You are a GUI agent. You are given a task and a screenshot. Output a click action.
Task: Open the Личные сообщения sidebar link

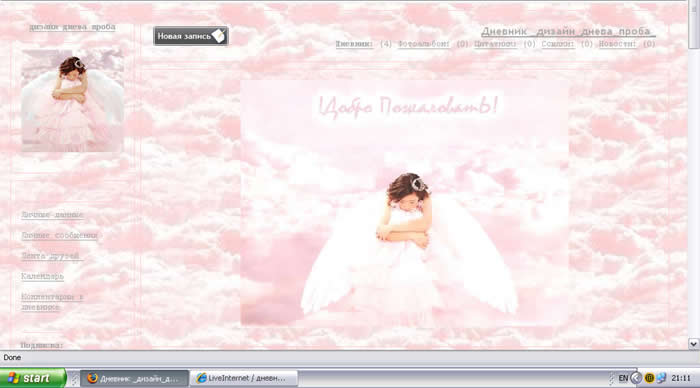click(59, 235)
